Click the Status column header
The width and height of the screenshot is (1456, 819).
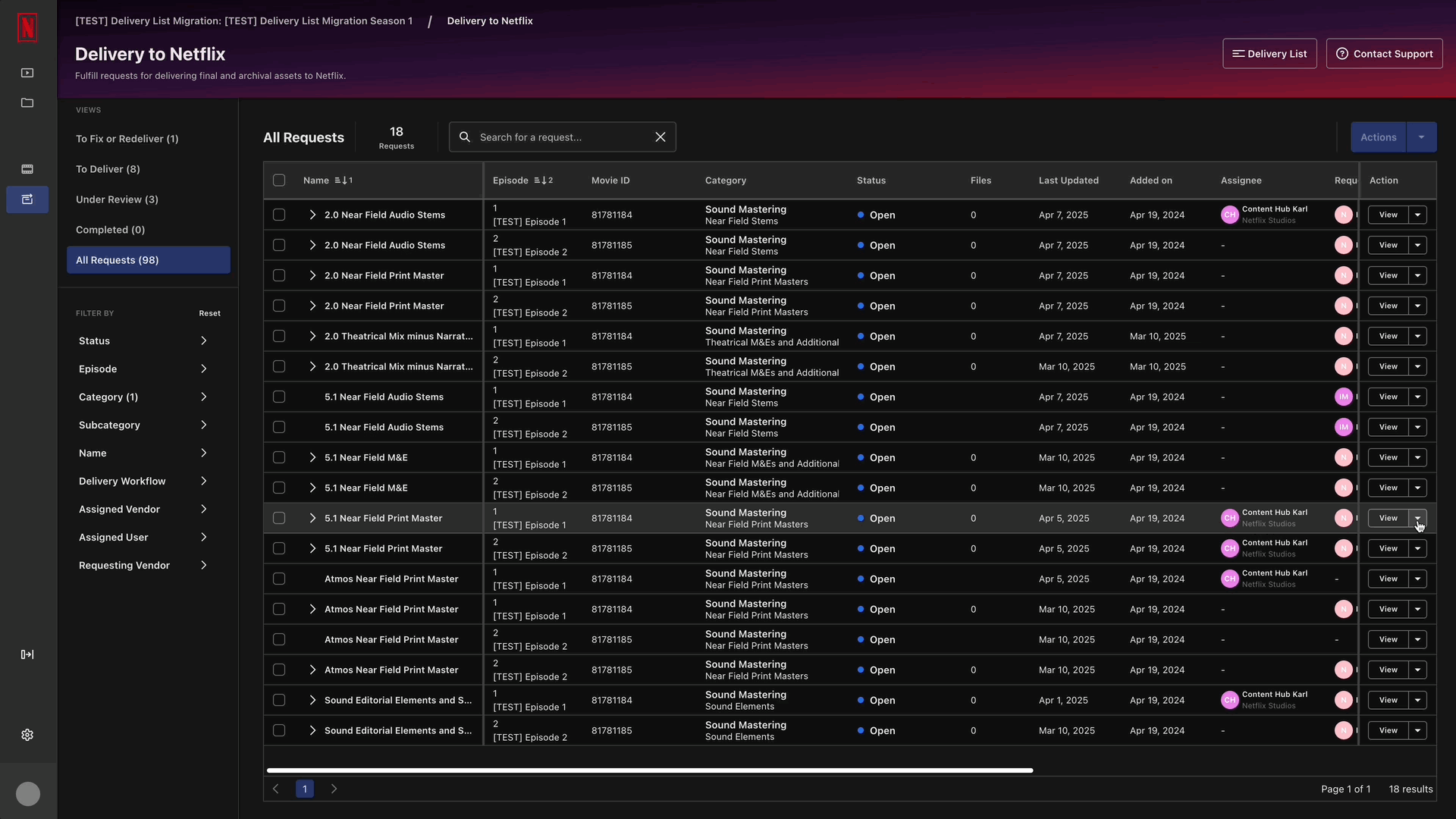[871, 180]
